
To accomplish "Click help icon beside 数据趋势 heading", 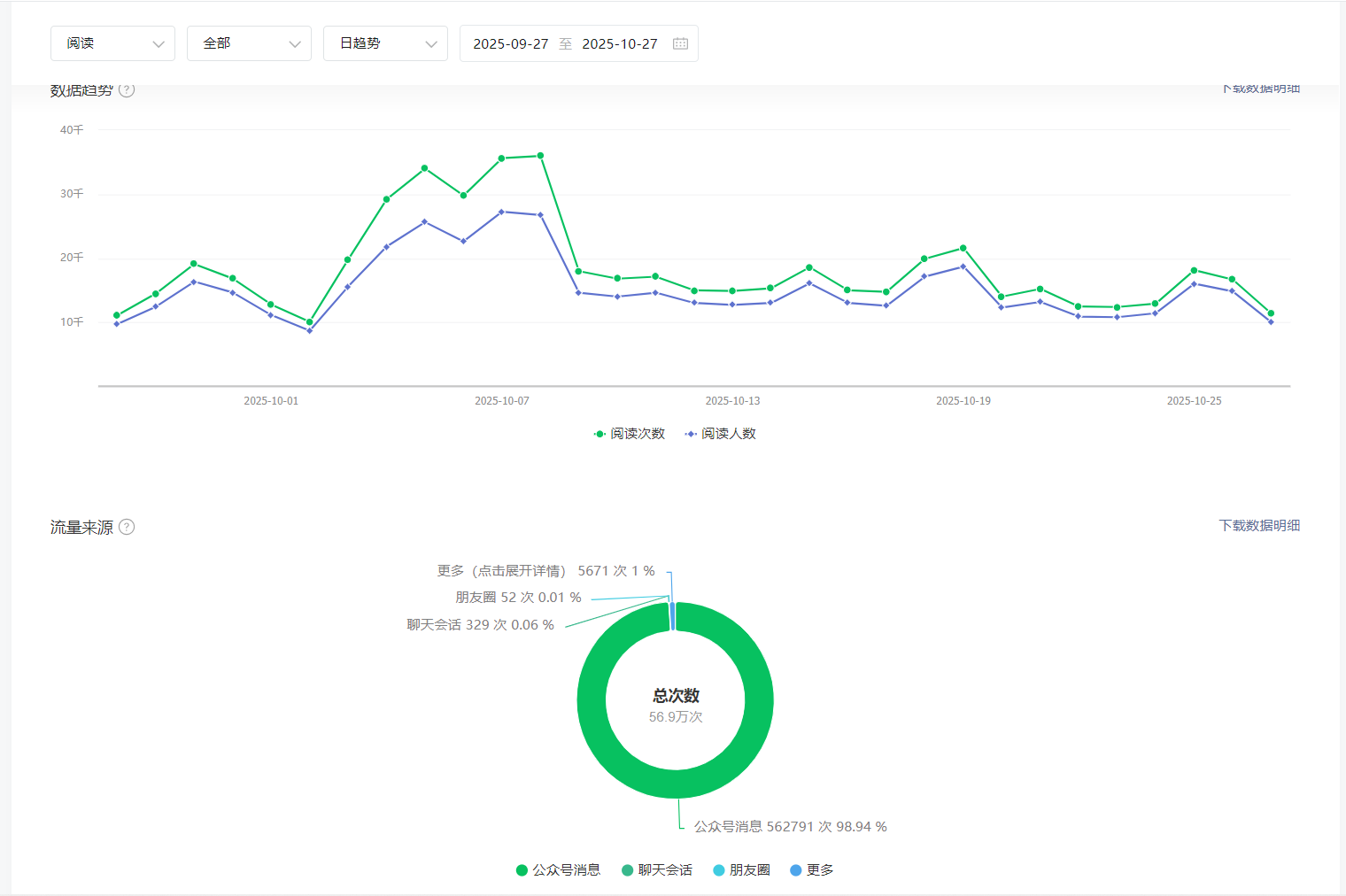I will click(x=127, y=90).
